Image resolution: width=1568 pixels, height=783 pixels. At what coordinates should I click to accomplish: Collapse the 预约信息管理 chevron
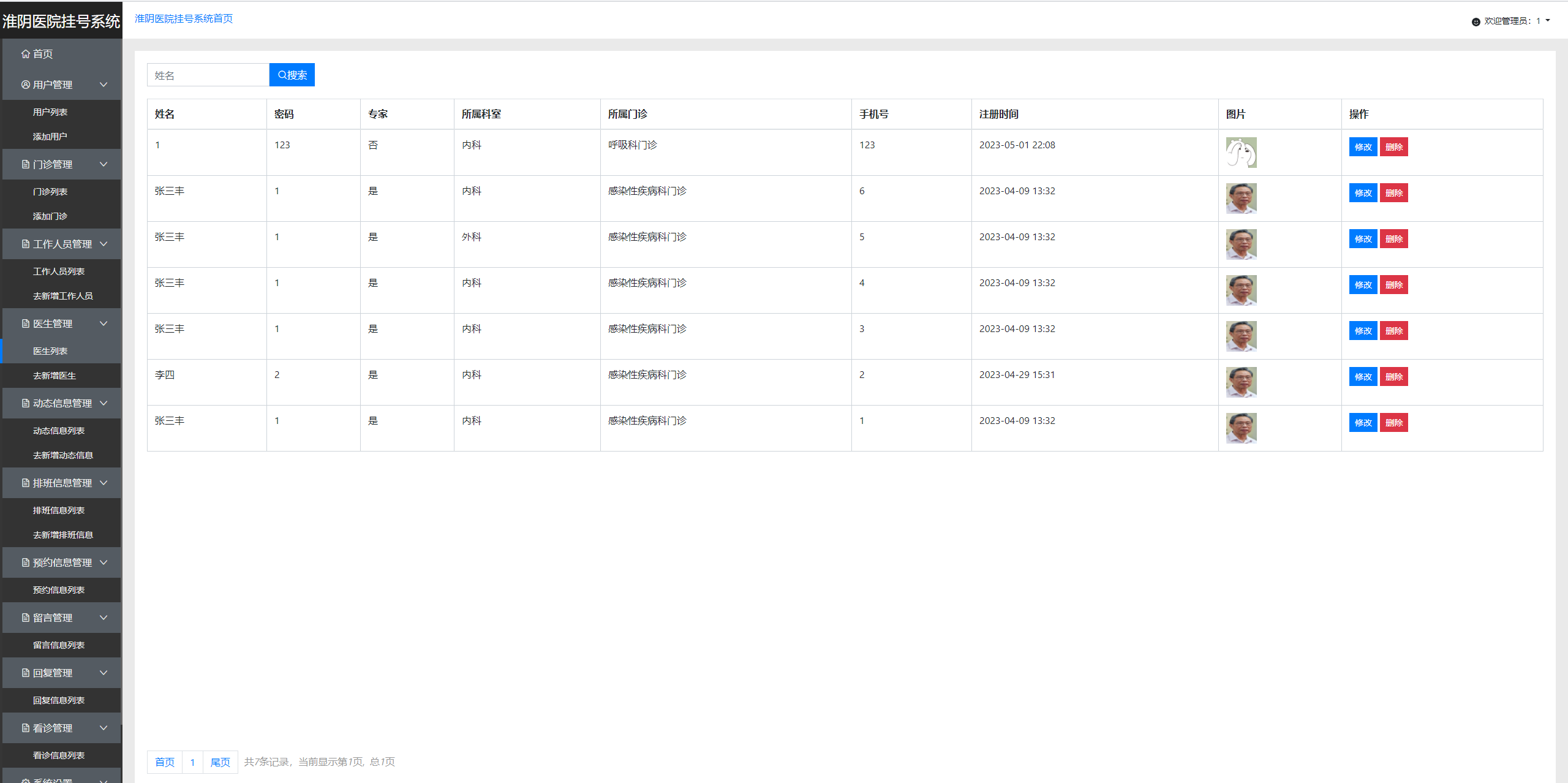pyautogui.click(x=104, y=562)
